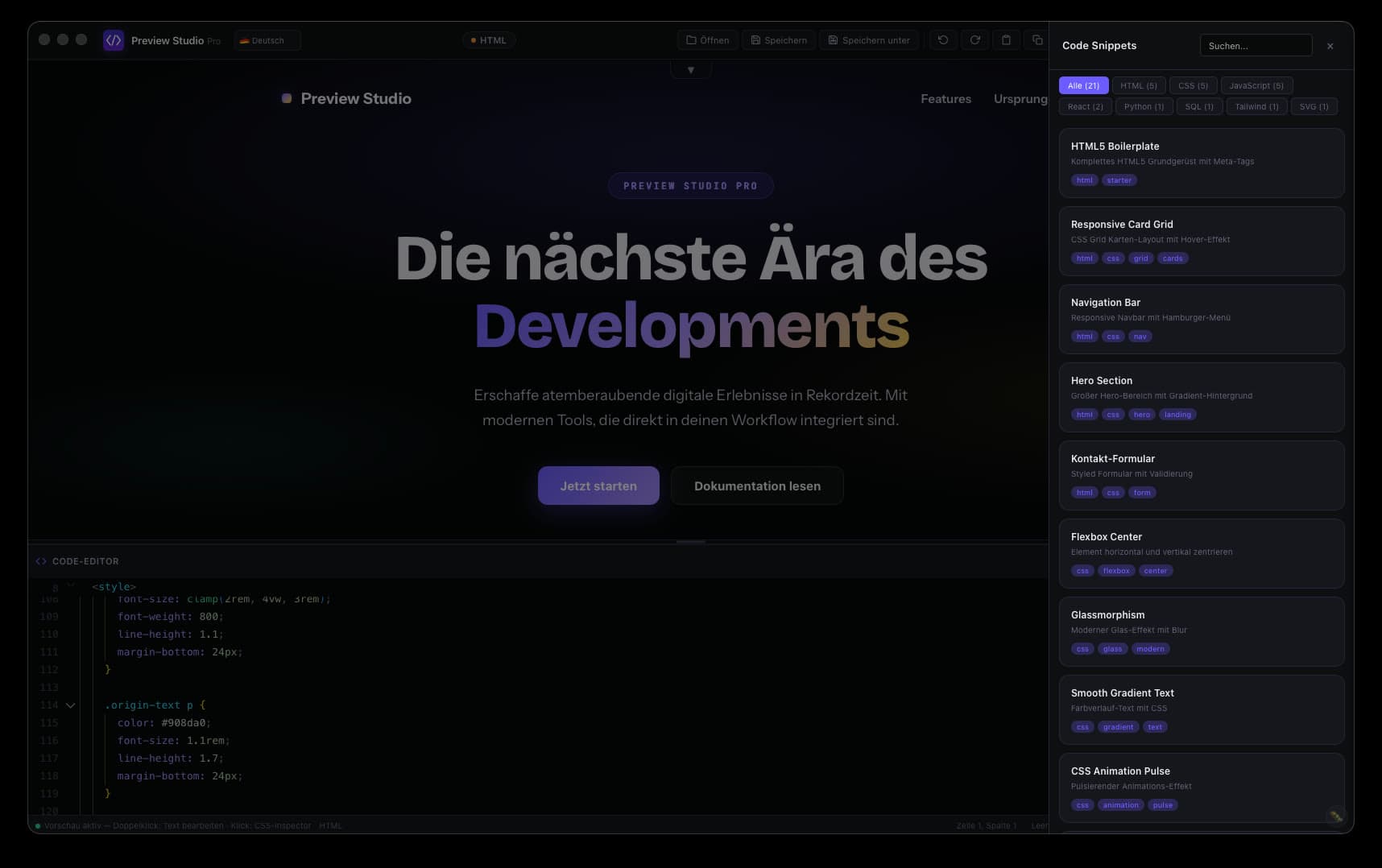Click starter tag on HTML5 Boilerplate

click(1119, 180)
